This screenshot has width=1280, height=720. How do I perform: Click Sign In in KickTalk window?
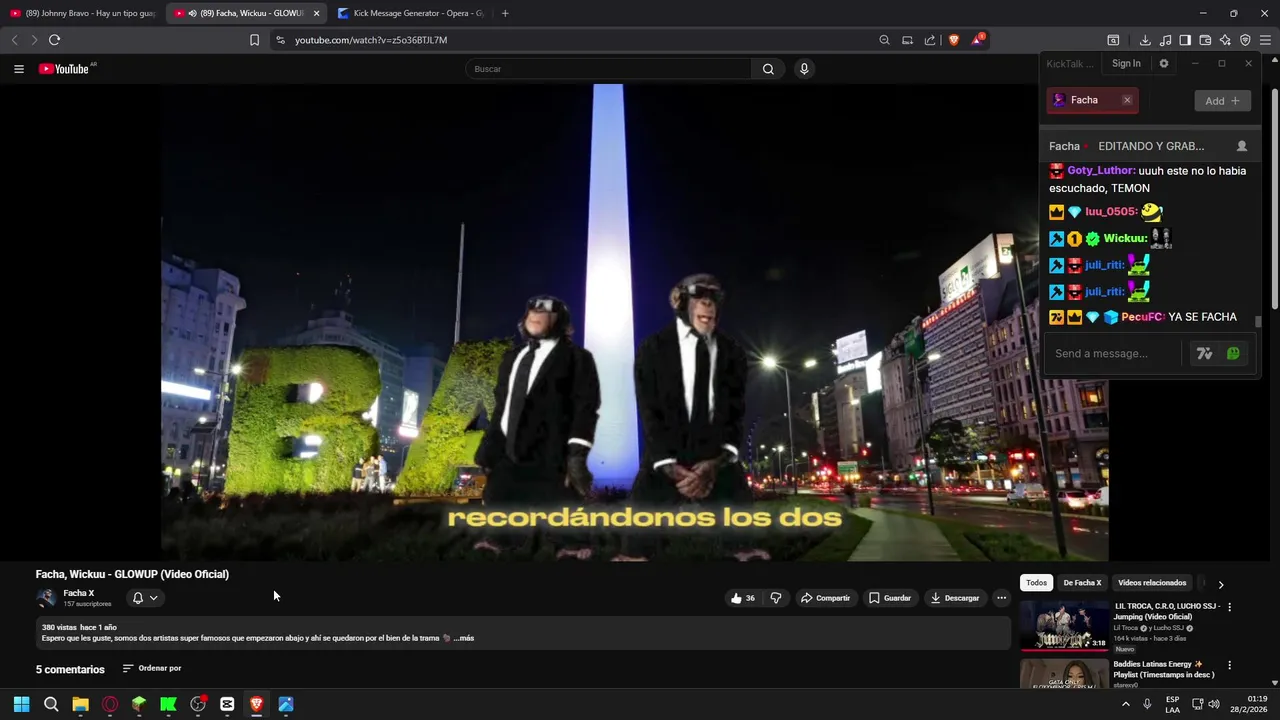(x=1126, y=63)
